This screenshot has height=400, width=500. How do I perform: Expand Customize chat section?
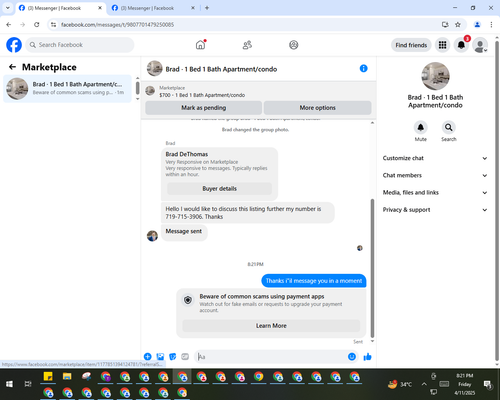click(435, 158)
